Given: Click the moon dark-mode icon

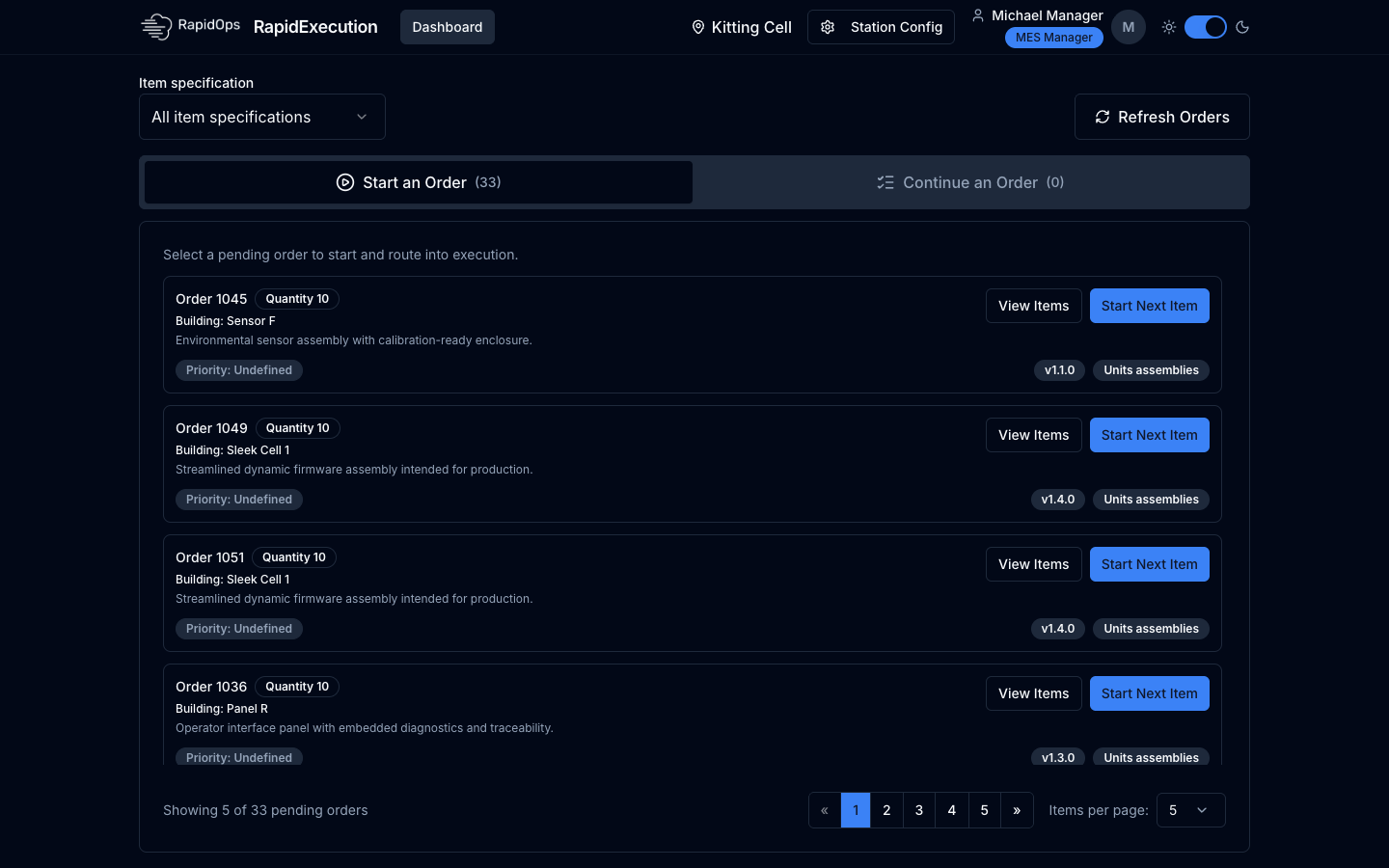Looking at the screenshot, I should click(x=1242, y=27).
